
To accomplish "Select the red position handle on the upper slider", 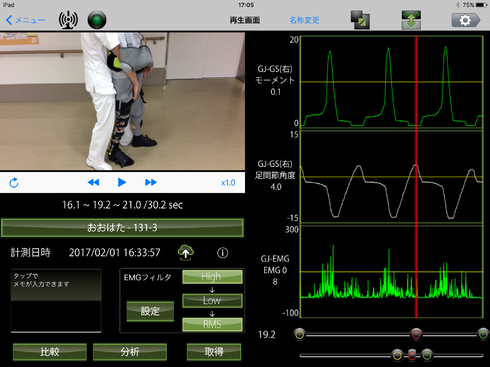I will (416, 334).
